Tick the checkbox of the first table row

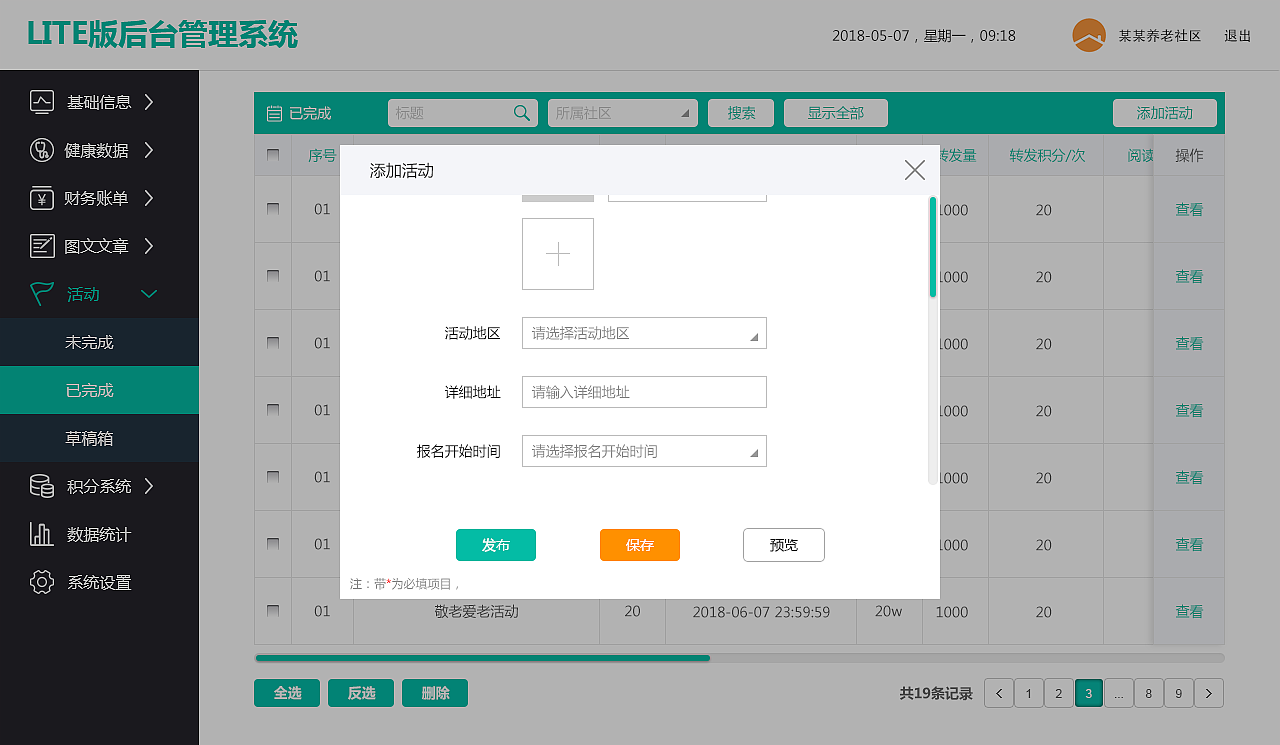click(x=273, y=210)
